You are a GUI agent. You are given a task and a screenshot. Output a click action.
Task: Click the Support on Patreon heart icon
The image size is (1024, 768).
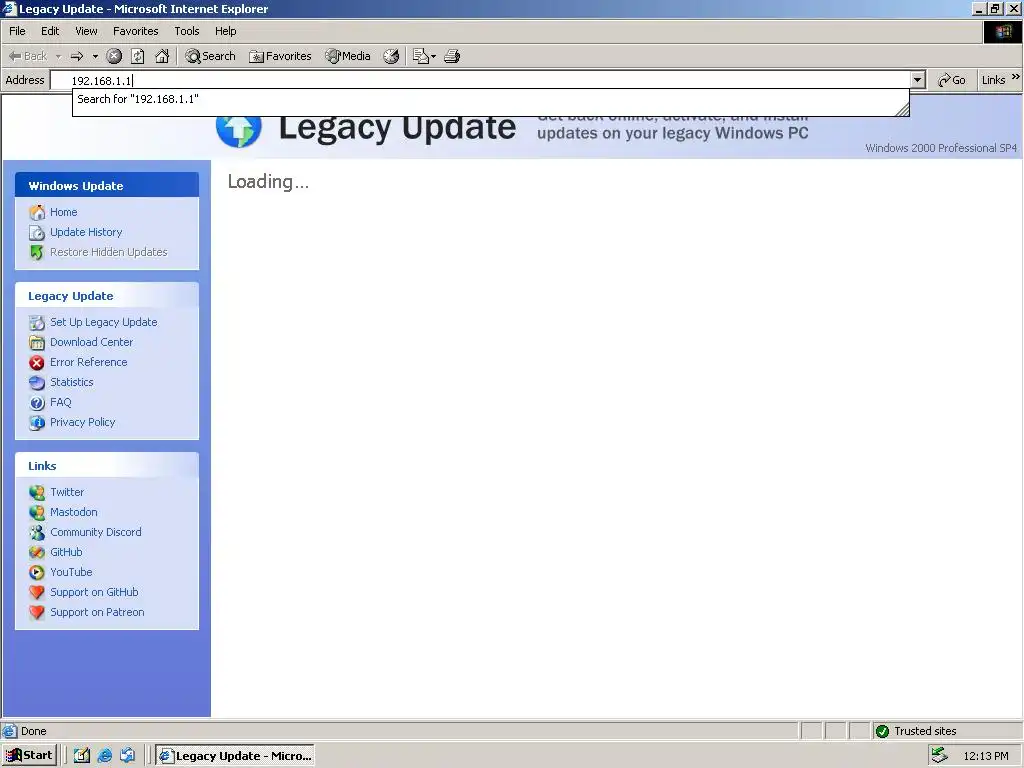[37, 613]
